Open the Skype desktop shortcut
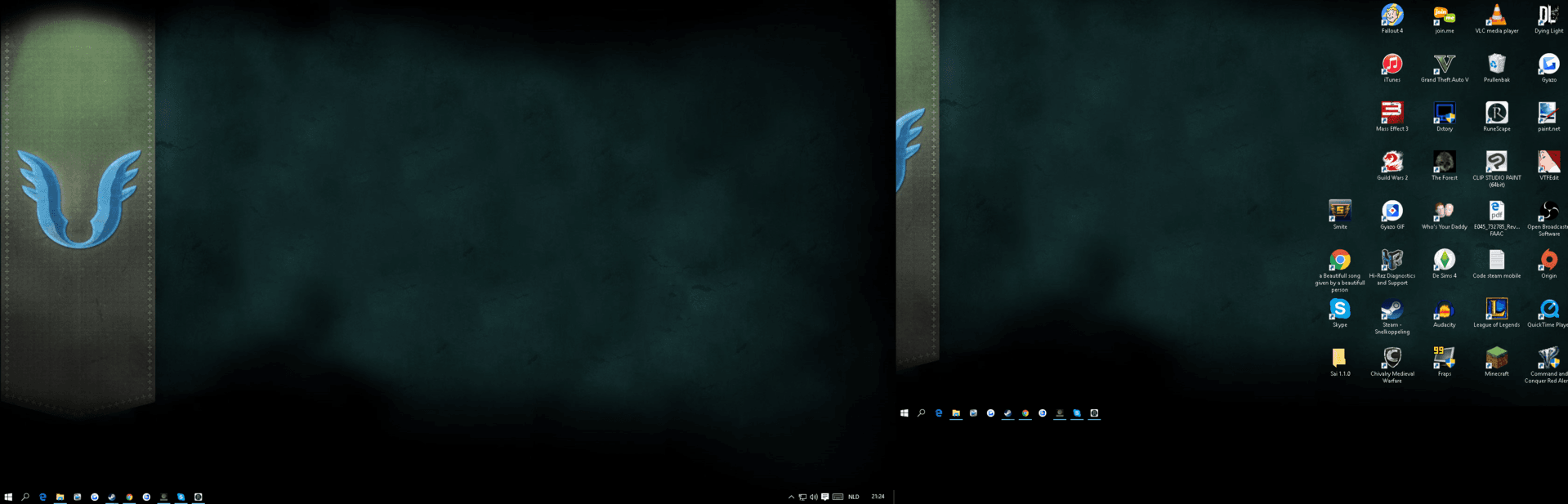Screen dimensions: 1568x504 pos(1339,310)
